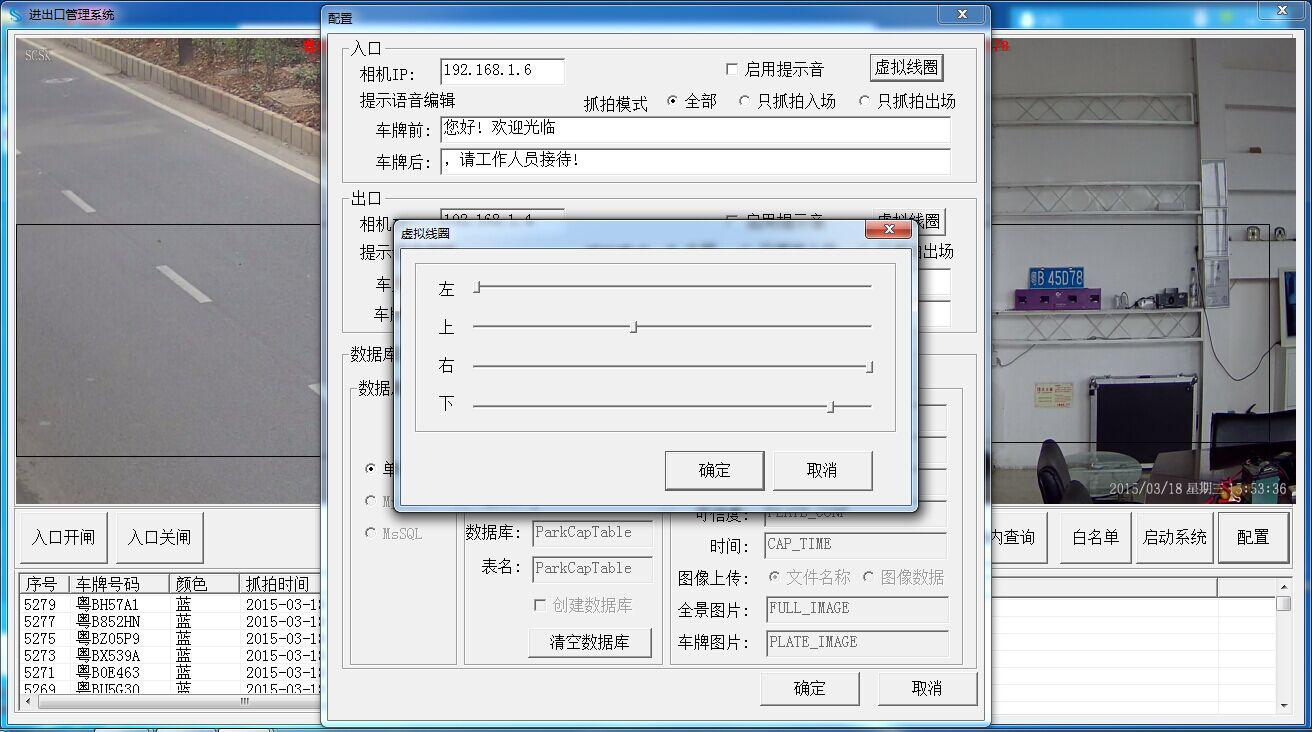Click the 左 slider track in 虚拟线圈 dialog
This screenshot has width=1312, height=732.
coord(672,287)
